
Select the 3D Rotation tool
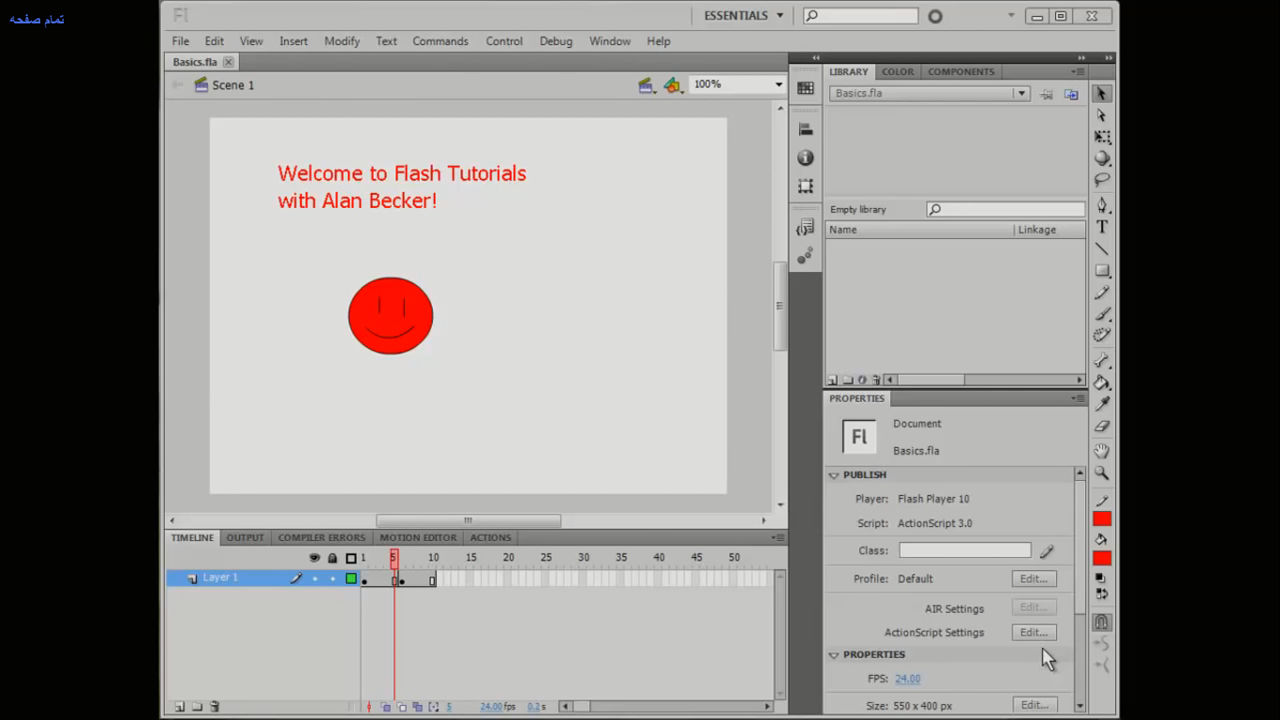click(1101, 159)
